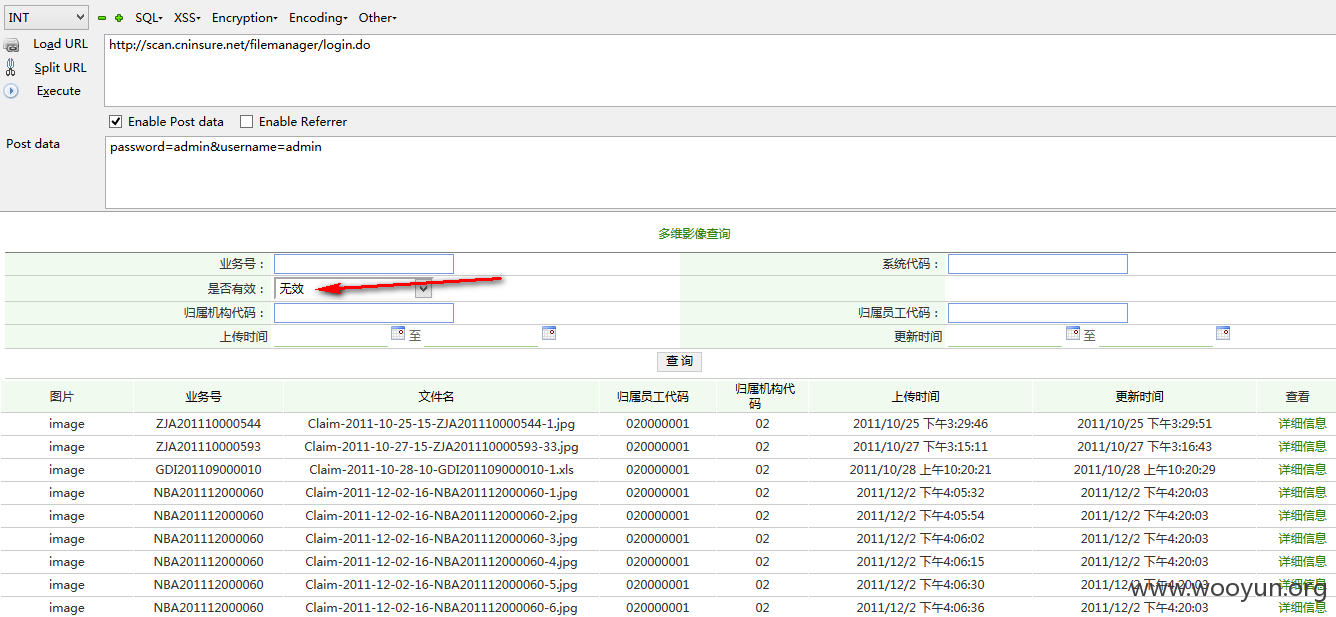Click upload time 2011/10/25 下午3:29:46
The height and width of the screenshot is (617, 1336).
(x=921, y=424)
